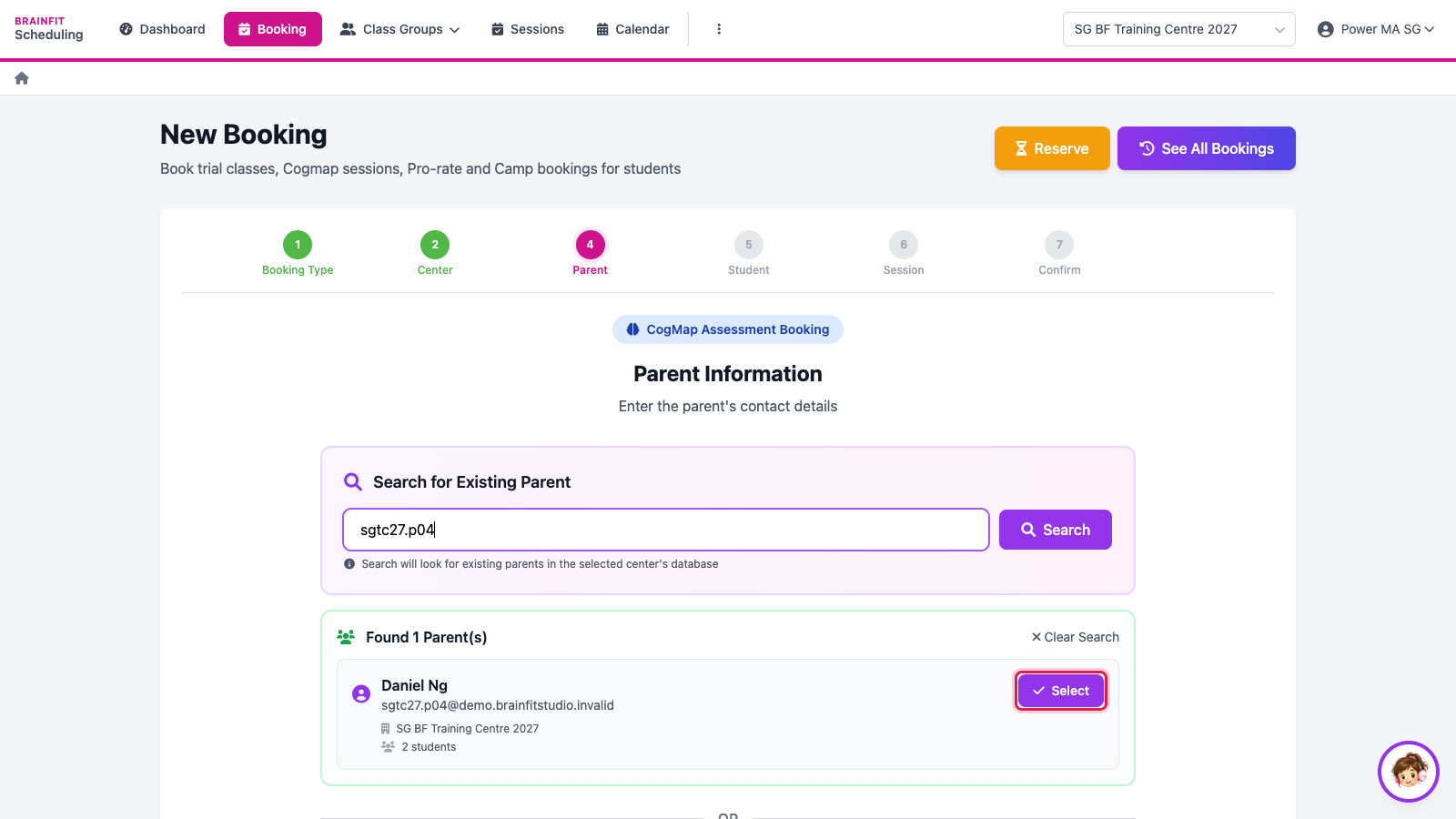Expand the Class Groups menu
1456x819 pixels.
399,29
